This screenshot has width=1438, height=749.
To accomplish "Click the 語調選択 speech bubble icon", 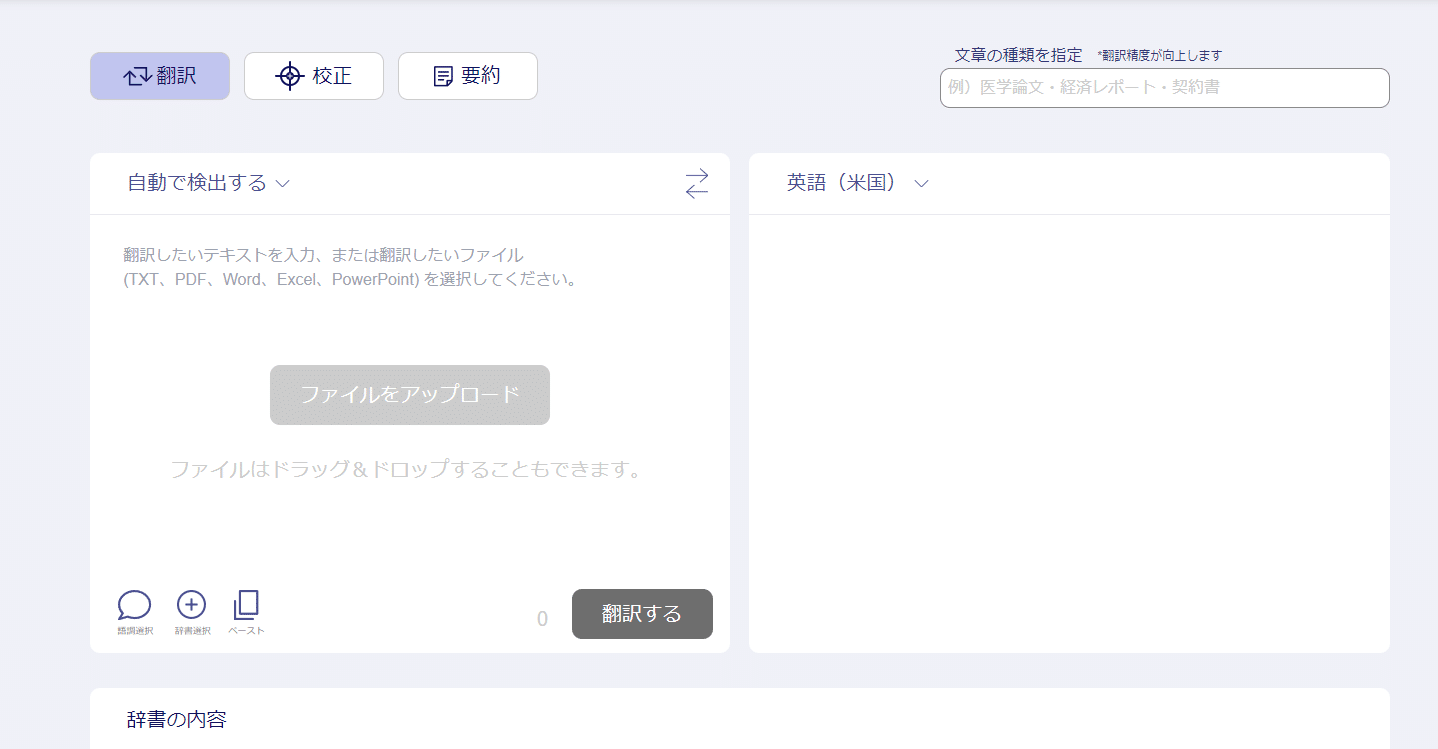I will point(134,606).
